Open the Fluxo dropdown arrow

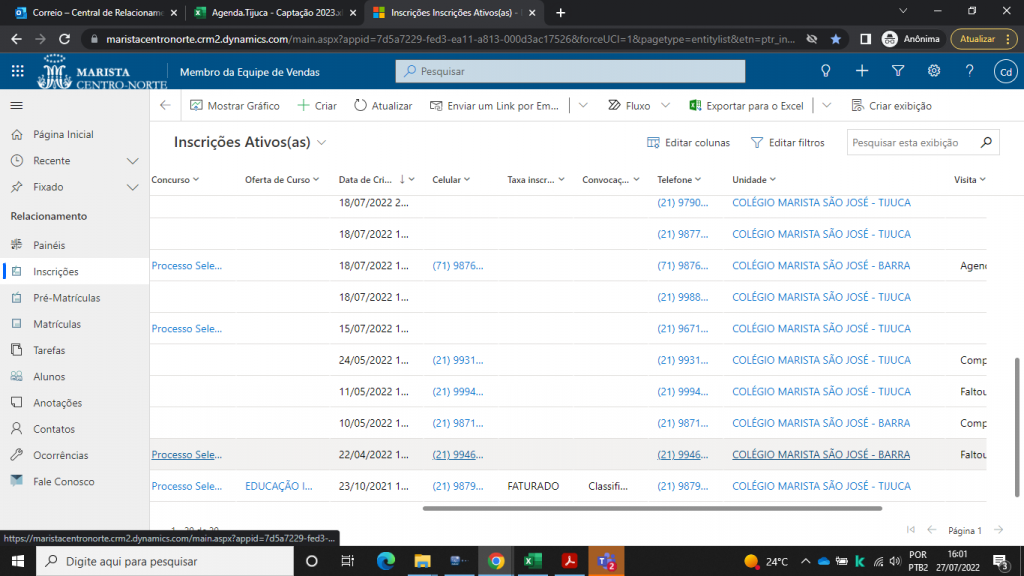click(x=665, y=105)
